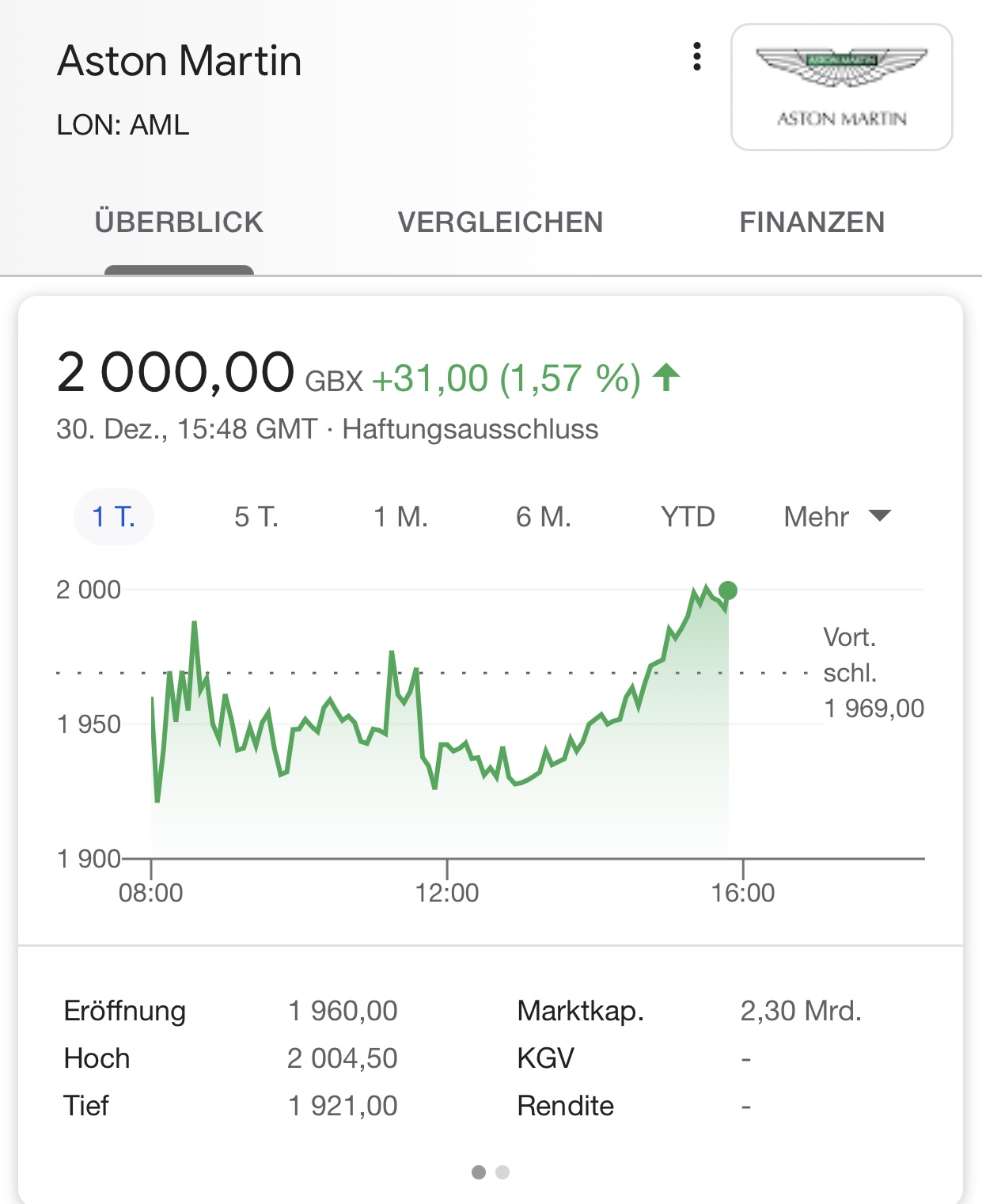Open the FINANZEN tab
Image resolution: width=982 pixels, height=1204 pixels.
[812, 222]
